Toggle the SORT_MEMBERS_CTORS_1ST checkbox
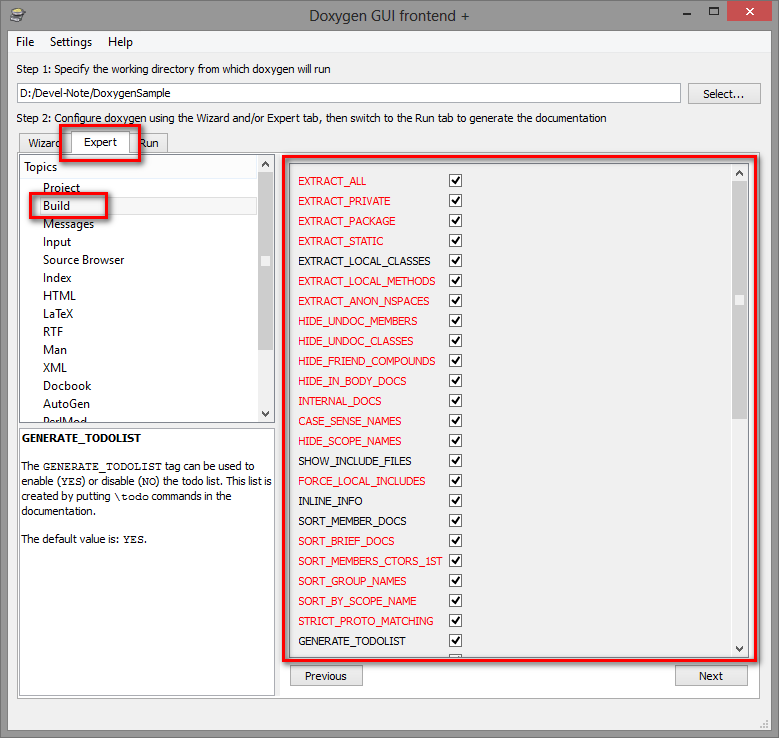The image size is (779, 738). pyautogui.click(x=455, y=561)
